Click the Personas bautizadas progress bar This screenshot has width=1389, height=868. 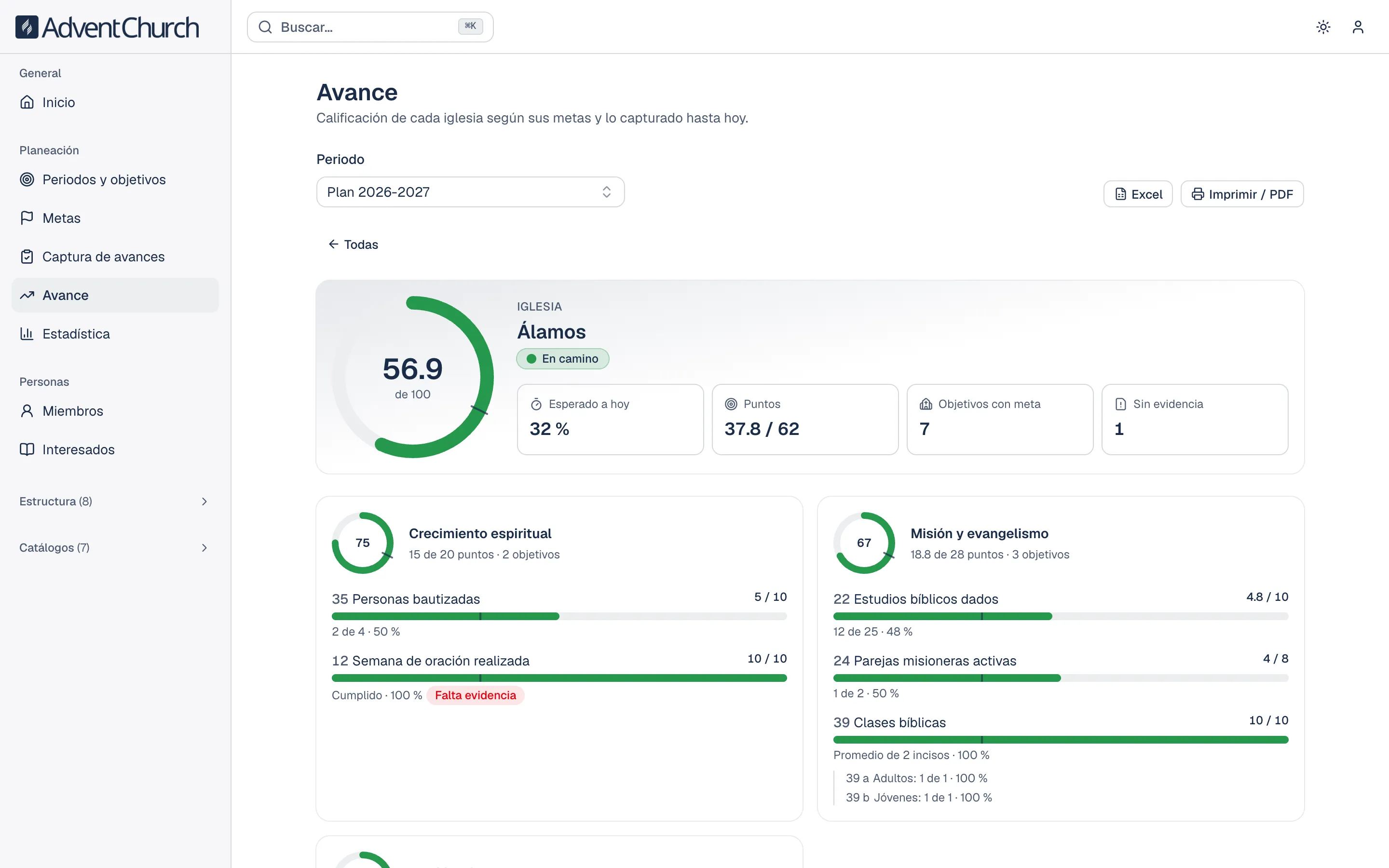point(559,616)
